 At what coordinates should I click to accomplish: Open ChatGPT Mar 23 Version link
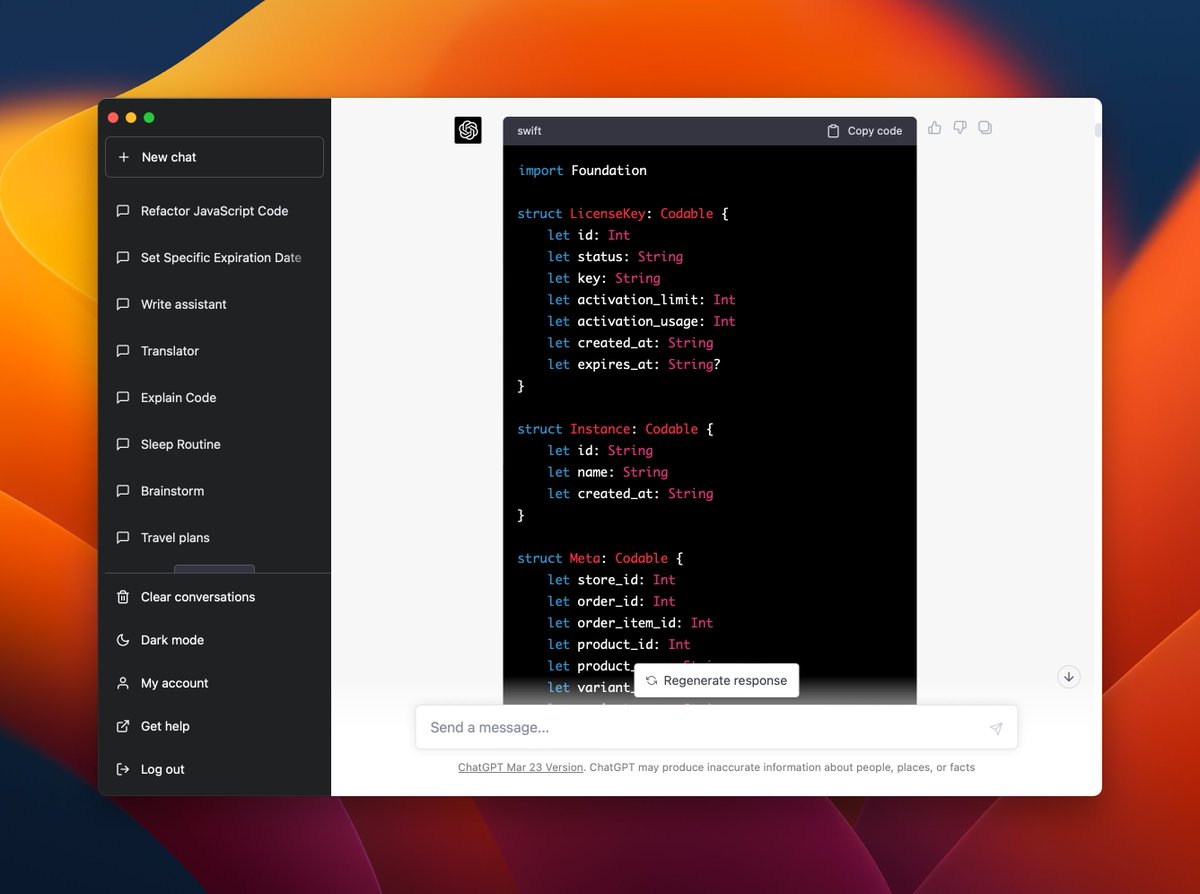(520, 767)
